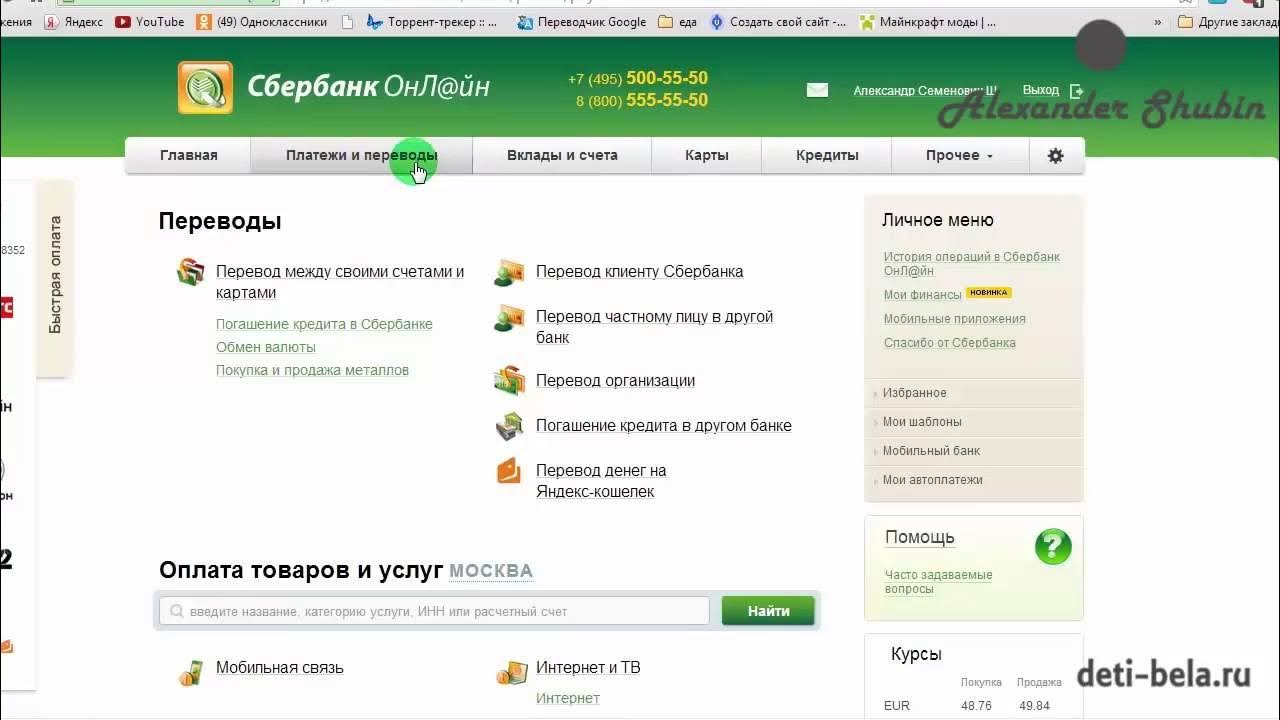1280x720 pixels.
Task: Go to Главная tab
Action: 188,156
